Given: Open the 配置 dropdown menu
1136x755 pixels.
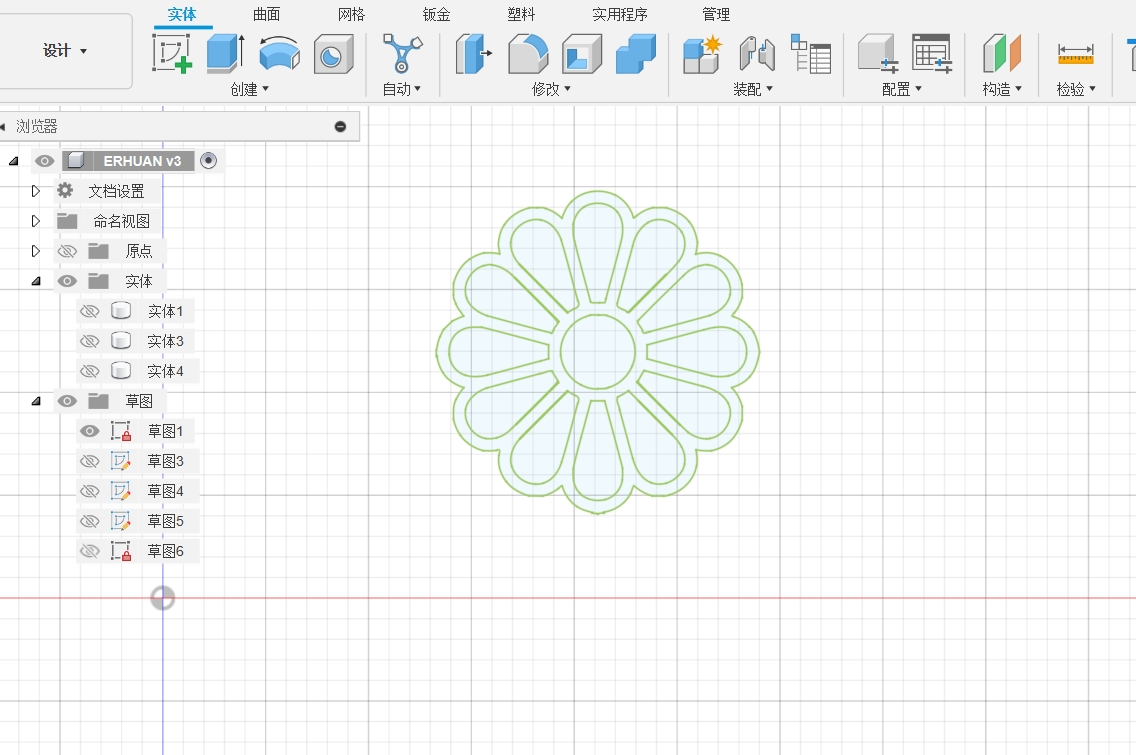Looking at the screenshot, I should click(x=901, y=89).
